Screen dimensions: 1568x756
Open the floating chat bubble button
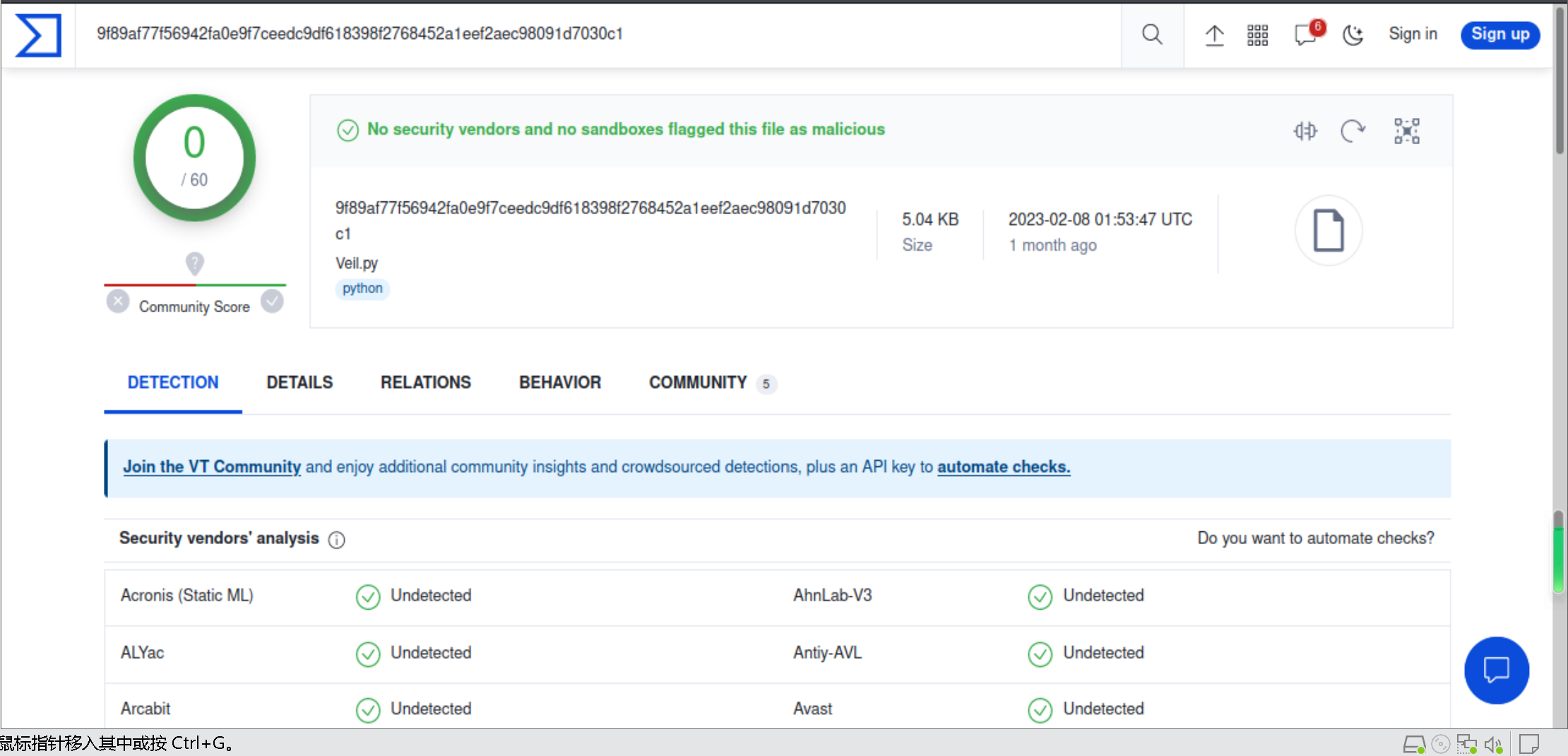point(1496,670)
